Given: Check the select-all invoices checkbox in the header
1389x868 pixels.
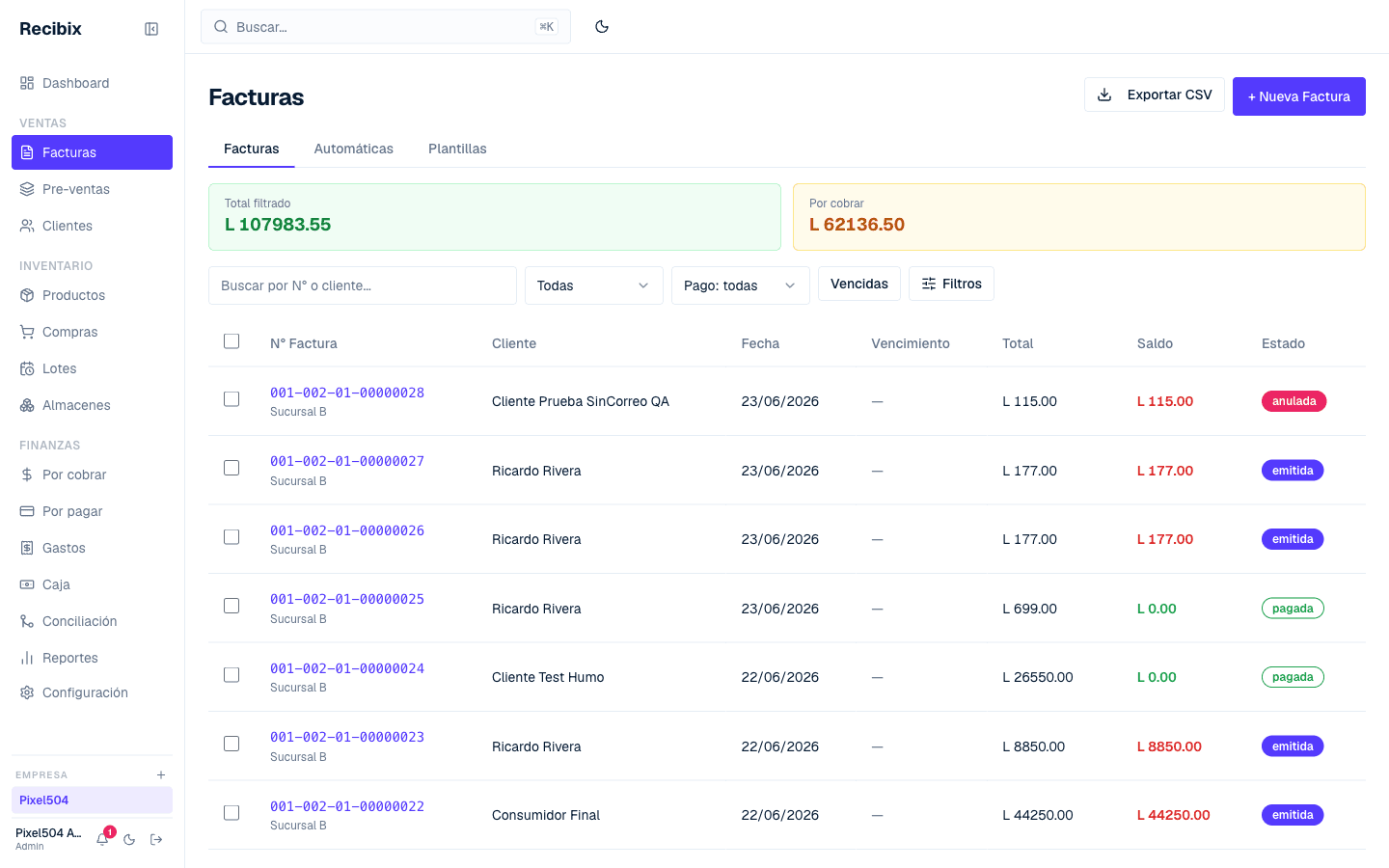Looking at the screenshot, I should [x=231, y=341].
